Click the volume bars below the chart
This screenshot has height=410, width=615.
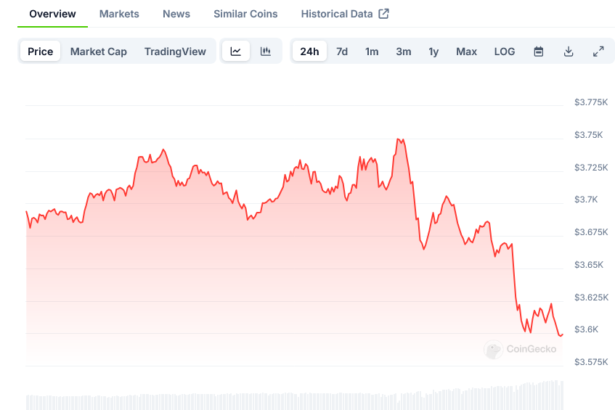pos(300,398)
